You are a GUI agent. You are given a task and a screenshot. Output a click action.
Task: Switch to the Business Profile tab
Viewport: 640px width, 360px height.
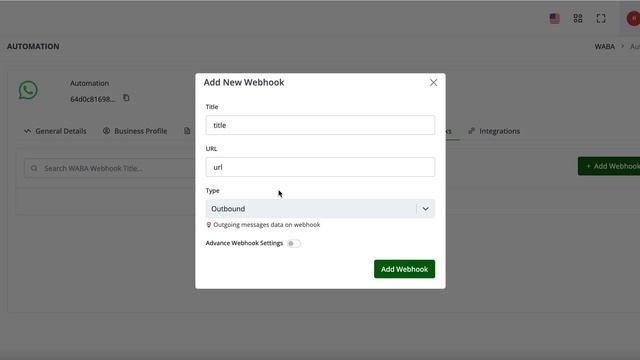[135, 131]
